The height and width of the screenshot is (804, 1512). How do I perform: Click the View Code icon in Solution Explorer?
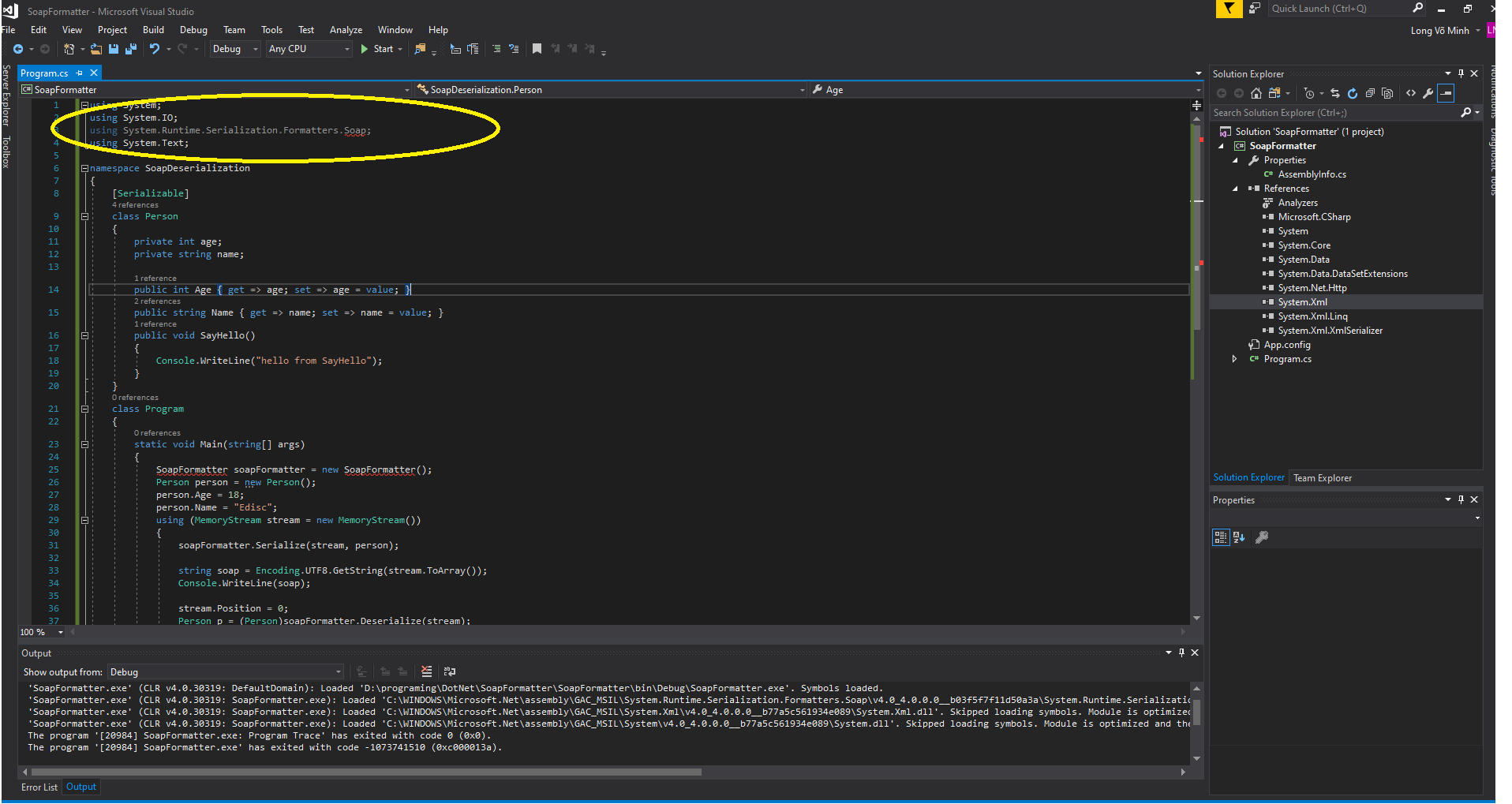(1411, 93)
